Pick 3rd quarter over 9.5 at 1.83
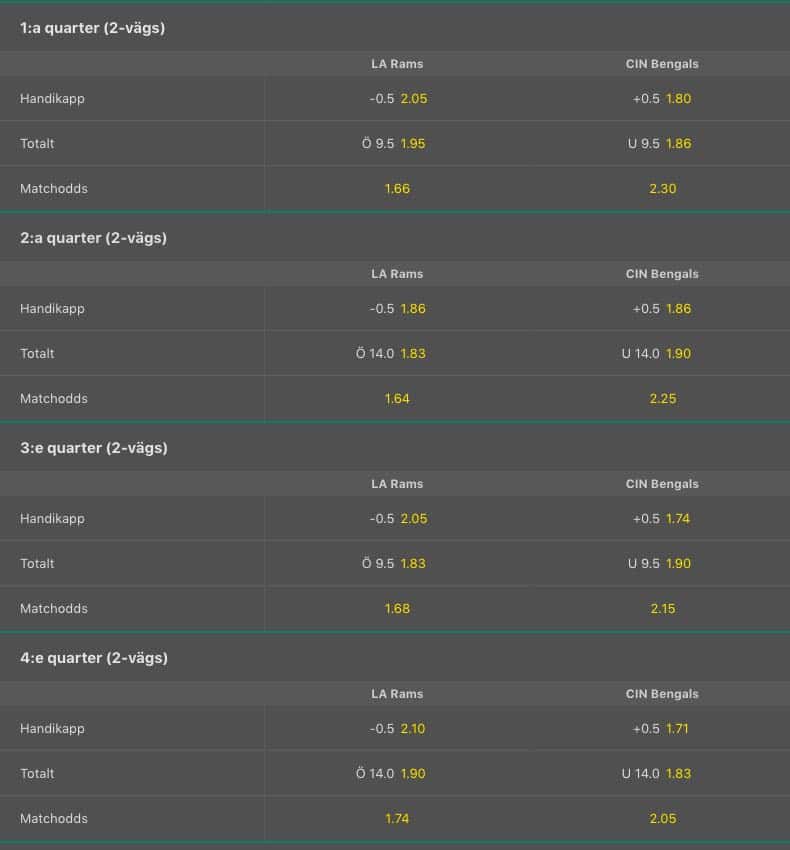This screenshot has height=850, width=790. point(397,564)
